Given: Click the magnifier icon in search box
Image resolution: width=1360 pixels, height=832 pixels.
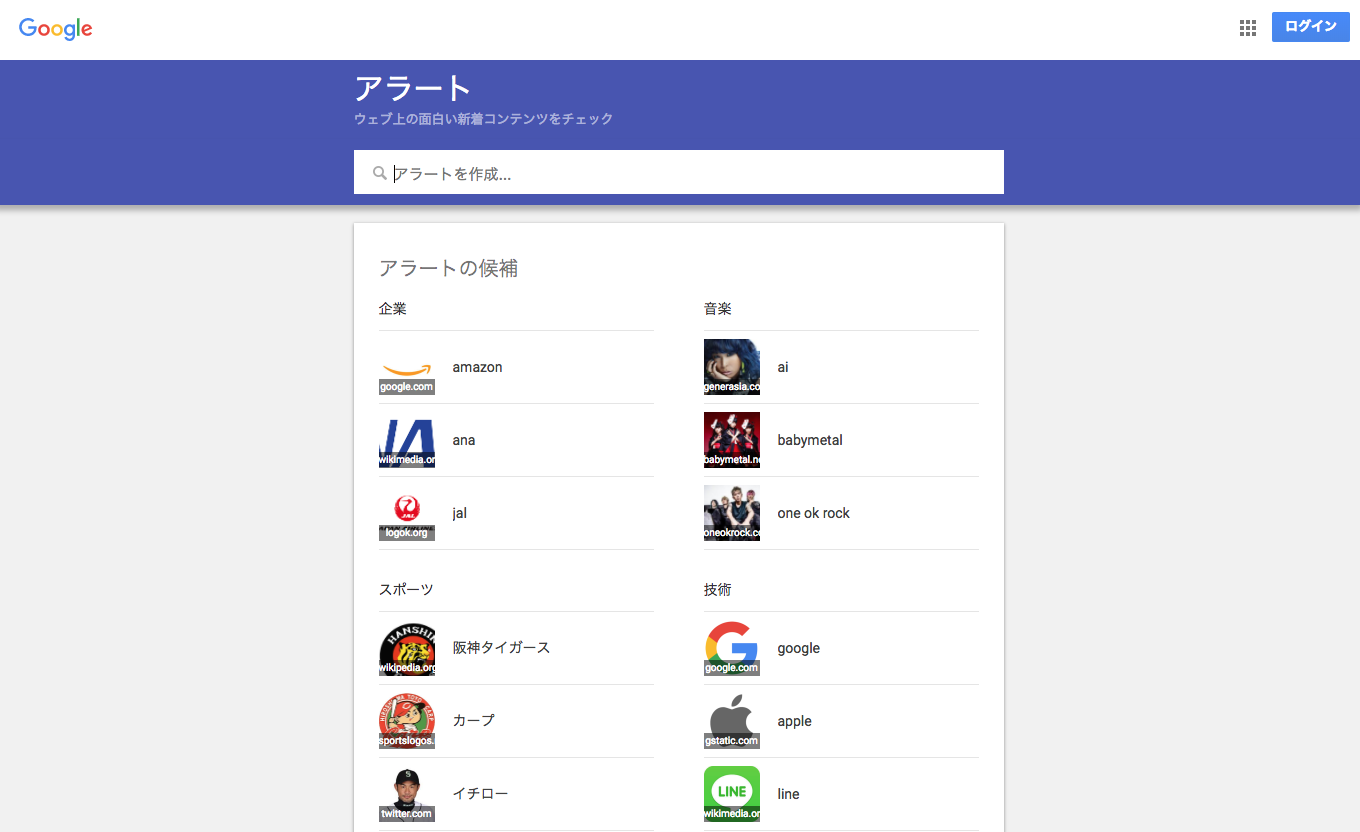Looking at the screenshot, I should point(380,173).
